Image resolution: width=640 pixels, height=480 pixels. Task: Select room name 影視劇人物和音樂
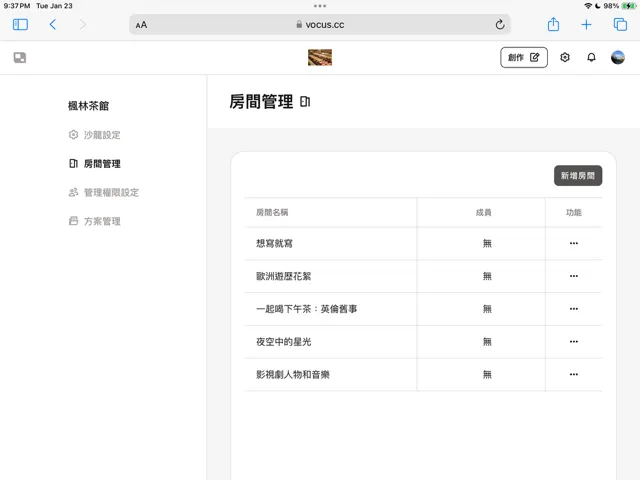(x=293, y=375)
